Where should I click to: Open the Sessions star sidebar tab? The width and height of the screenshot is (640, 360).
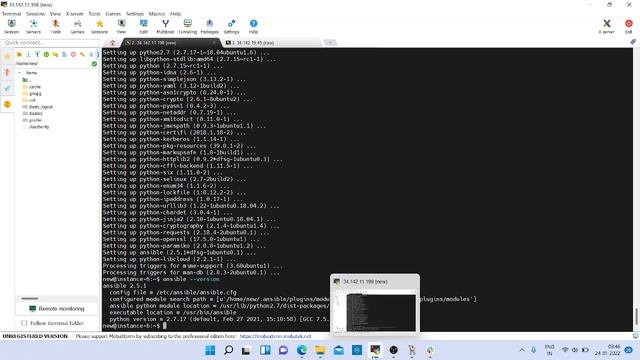(7, 57)
